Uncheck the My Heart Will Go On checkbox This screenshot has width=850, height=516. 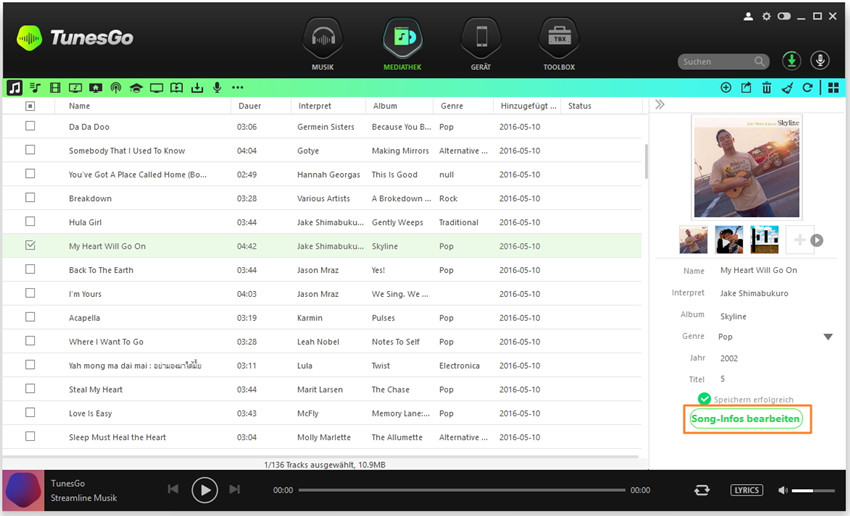[30, 245]
